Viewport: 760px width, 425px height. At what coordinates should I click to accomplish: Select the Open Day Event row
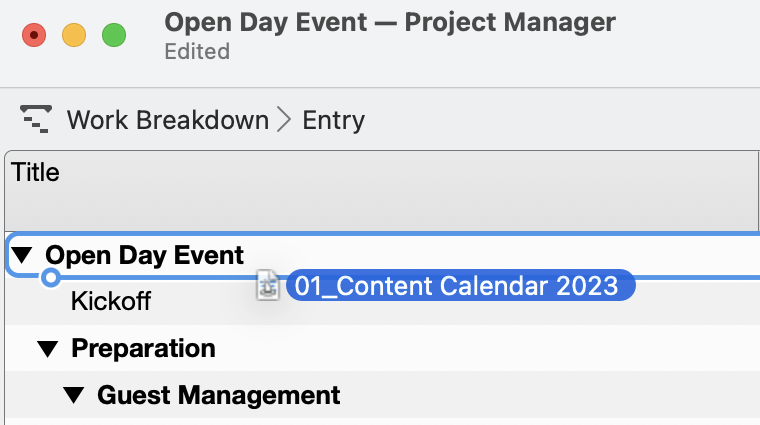145,255
